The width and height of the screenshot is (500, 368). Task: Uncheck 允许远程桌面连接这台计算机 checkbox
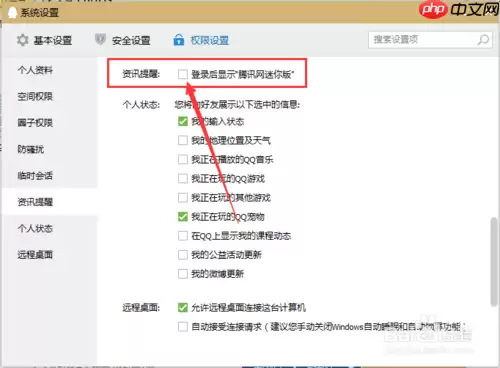183,307
